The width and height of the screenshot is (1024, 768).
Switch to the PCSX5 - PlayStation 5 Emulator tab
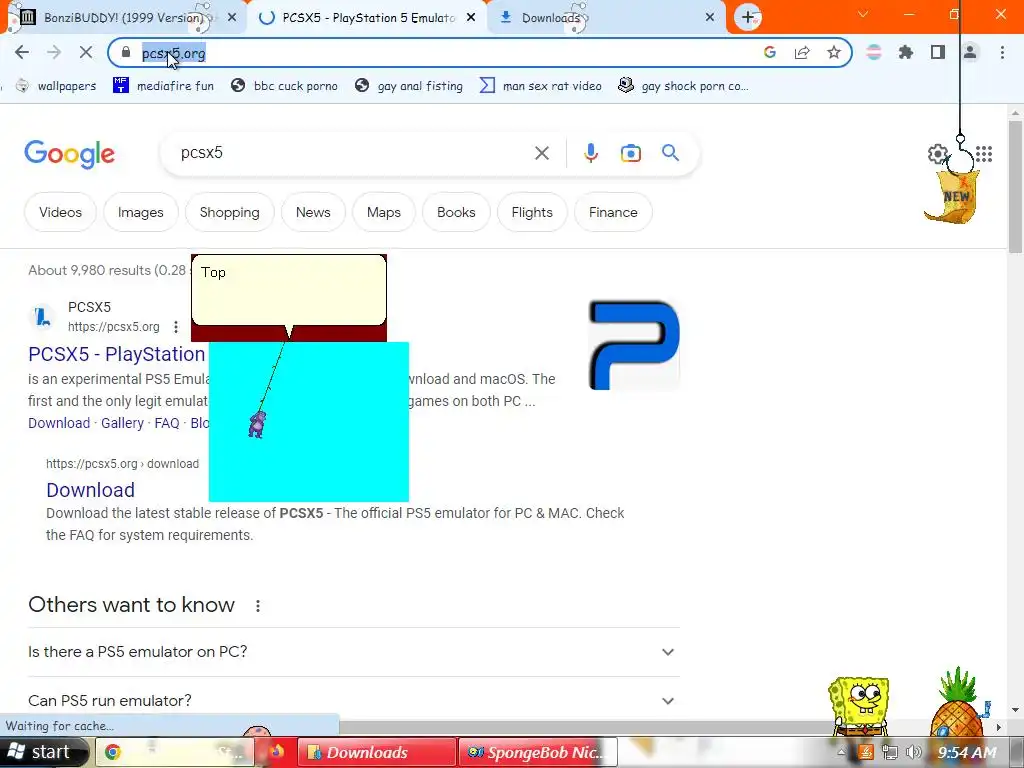(x=369, y=18)
